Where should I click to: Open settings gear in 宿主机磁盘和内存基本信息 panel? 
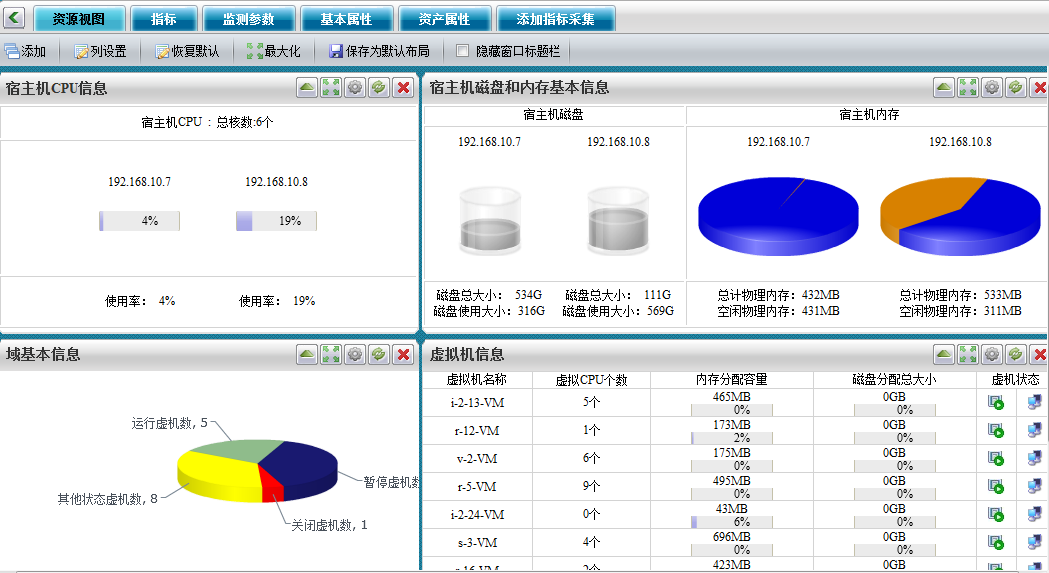pos(992,88)
